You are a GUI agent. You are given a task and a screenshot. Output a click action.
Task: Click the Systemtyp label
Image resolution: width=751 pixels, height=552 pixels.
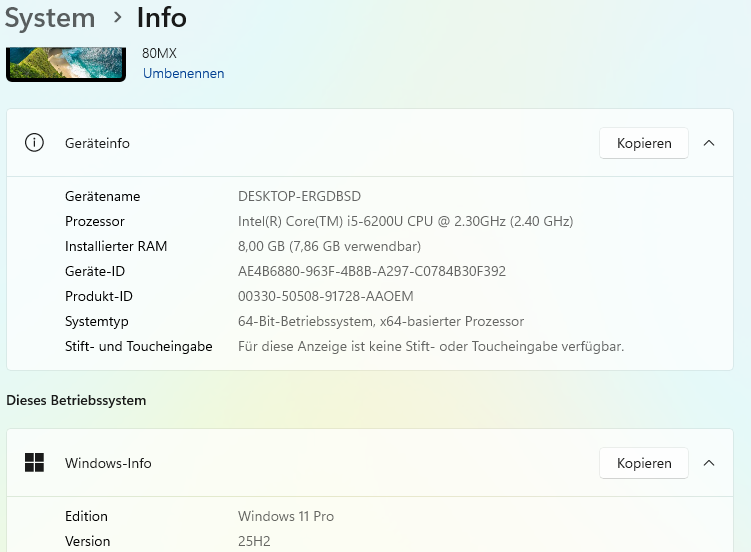point(97,321)
